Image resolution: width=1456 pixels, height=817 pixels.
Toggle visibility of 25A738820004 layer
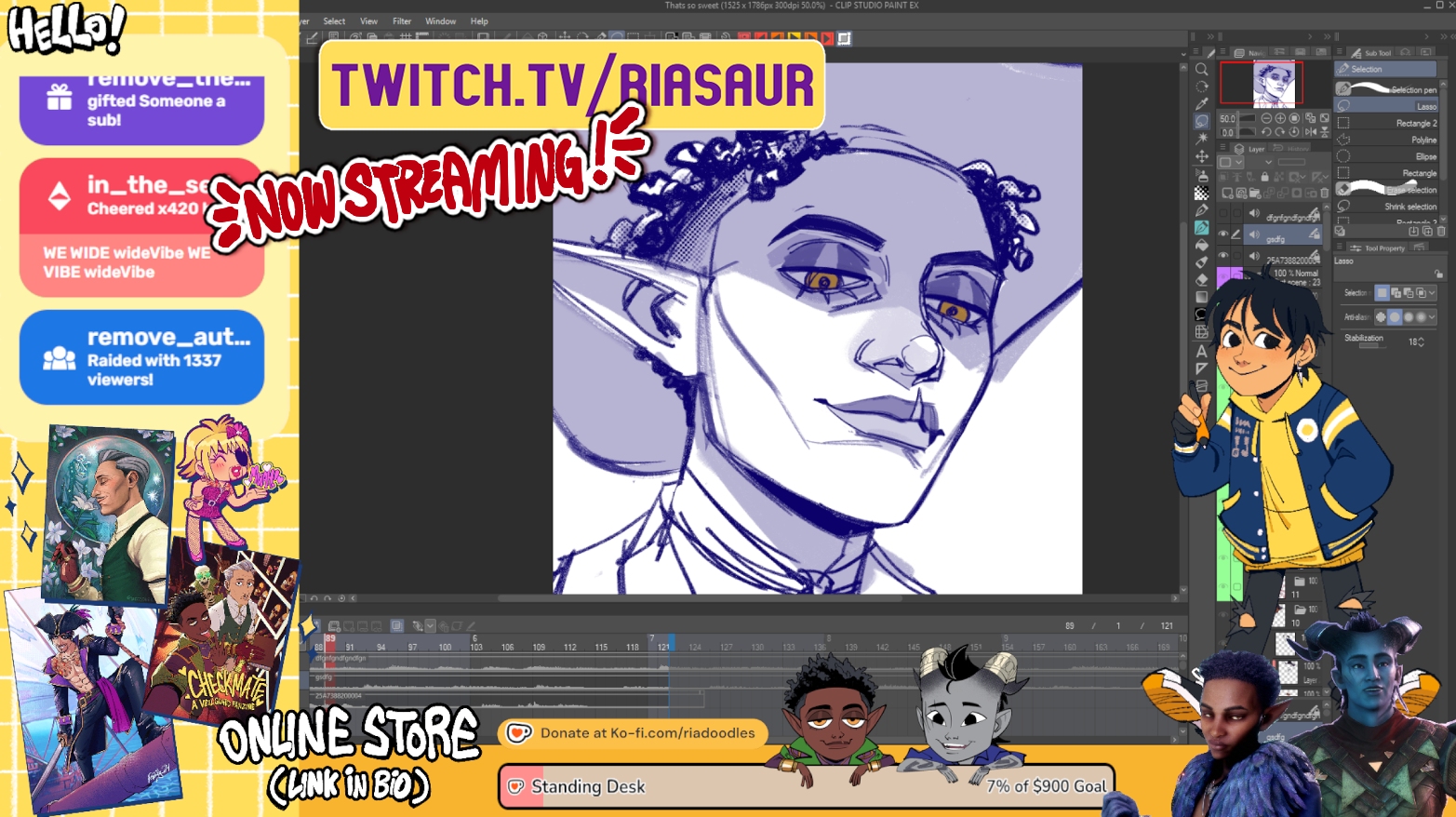[1223, 256]
